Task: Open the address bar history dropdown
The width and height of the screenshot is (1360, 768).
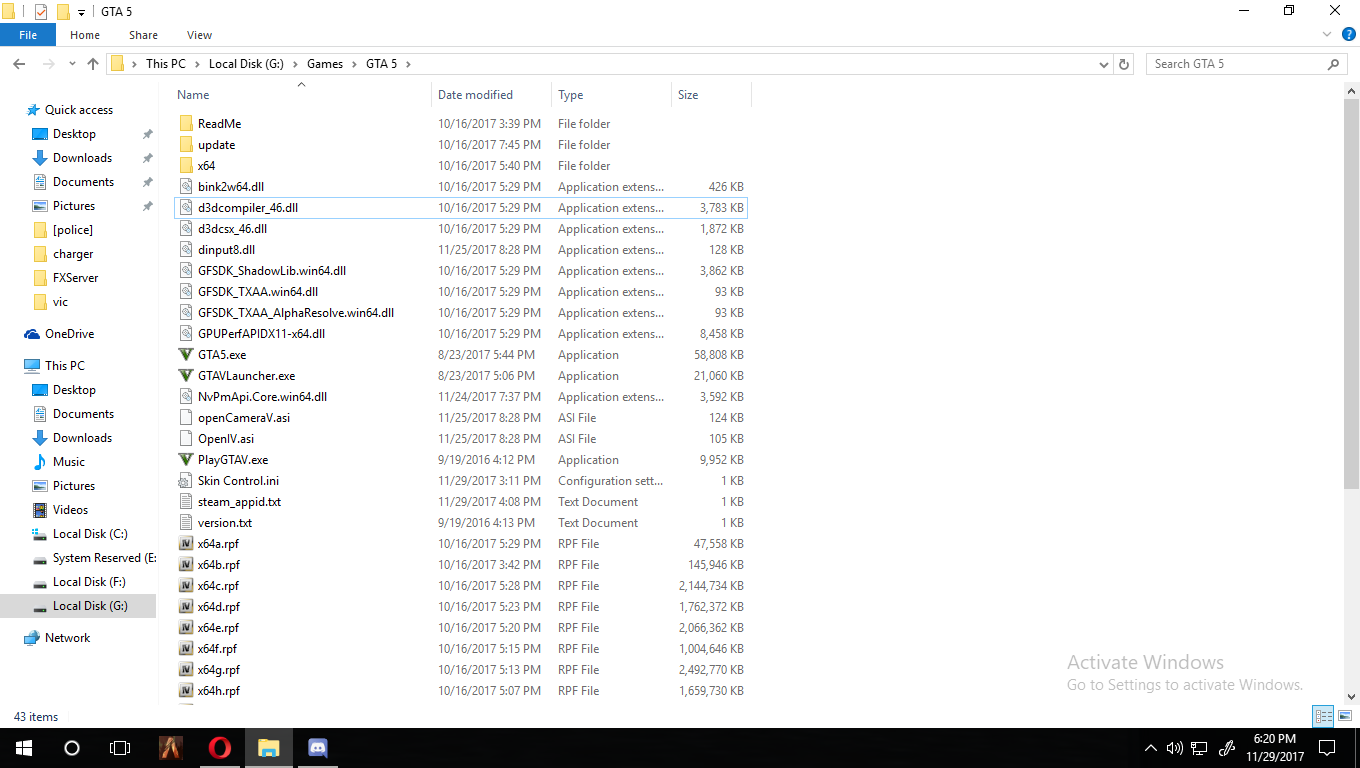Action: [x=1104, y=64]
